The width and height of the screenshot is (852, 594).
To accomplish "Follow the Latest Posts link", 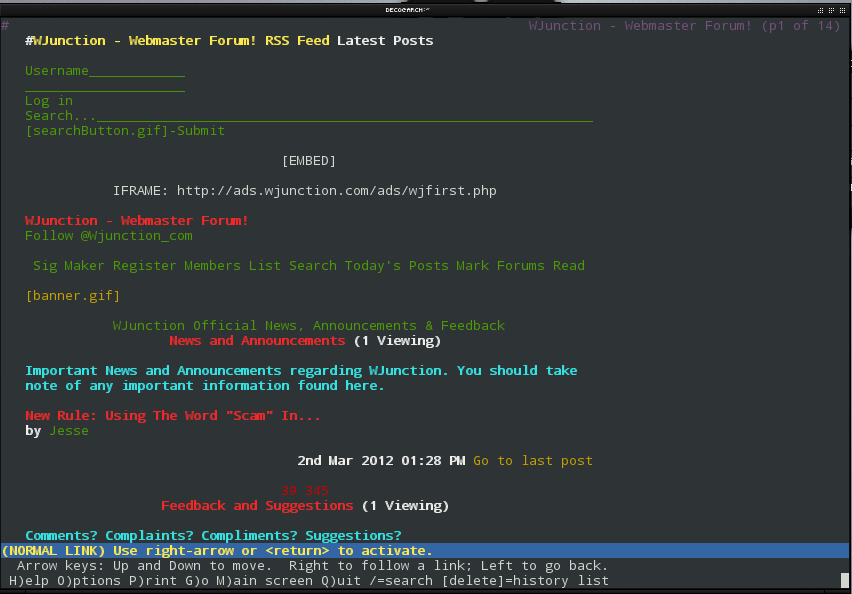I will click(385, 41).
